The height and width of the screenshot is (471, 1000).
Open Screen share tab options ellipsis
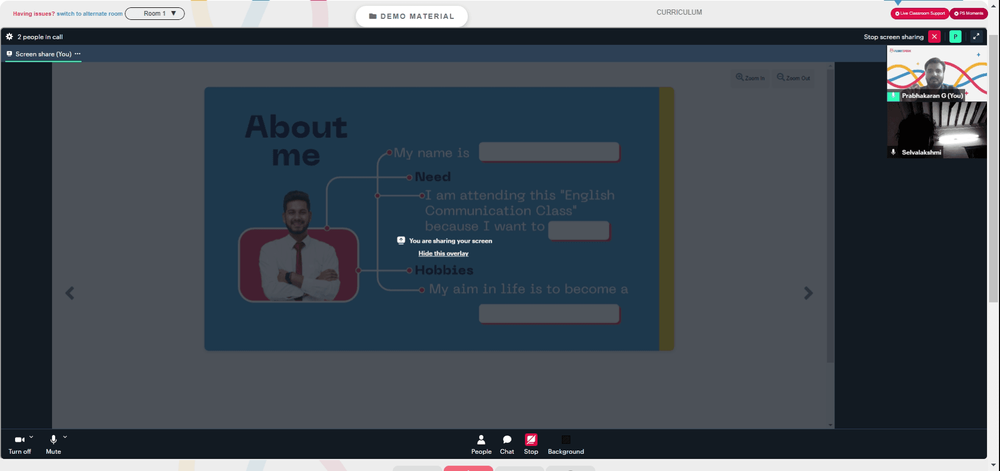[78, 54]
